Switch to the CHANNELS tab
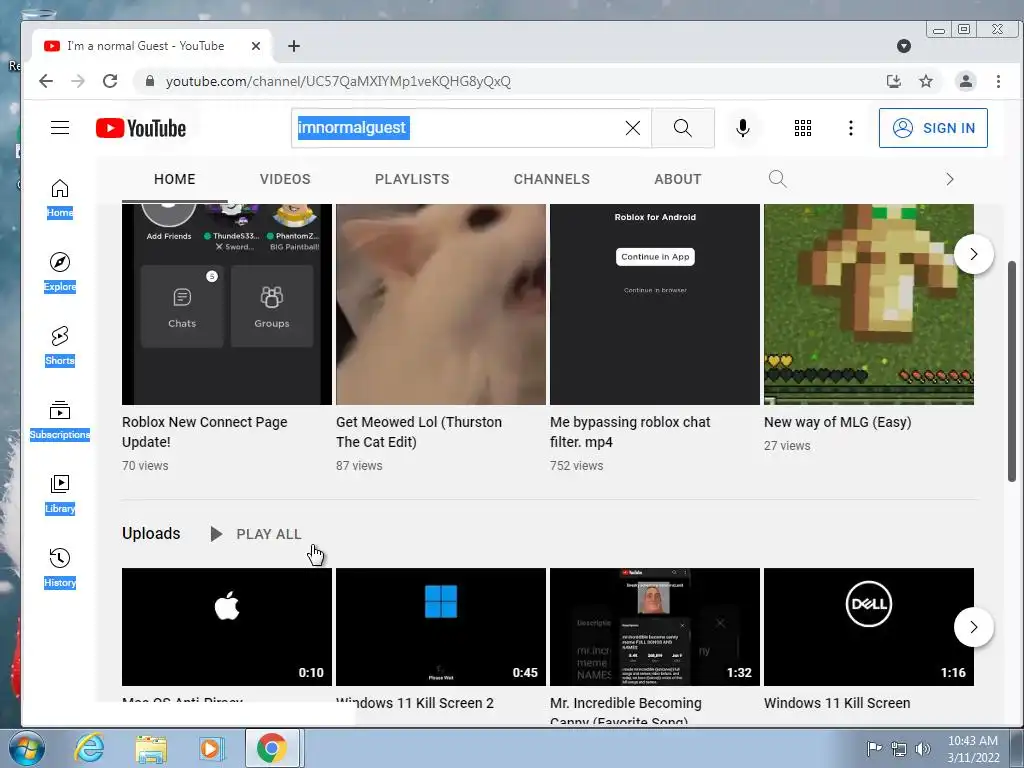This screenshot has width=1024, height=768. (552, 179)
